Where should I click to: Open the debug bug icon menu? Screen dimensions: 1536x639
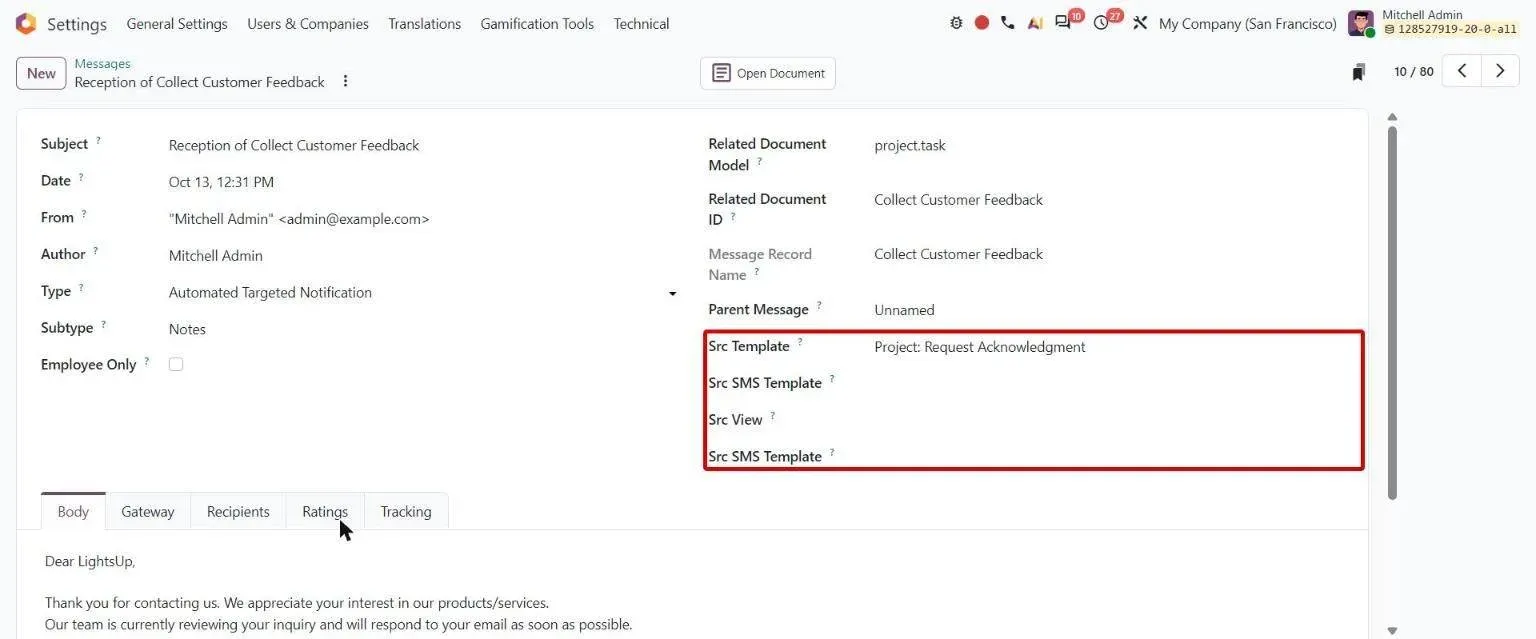pyautogui.click(x=956, y=23)
